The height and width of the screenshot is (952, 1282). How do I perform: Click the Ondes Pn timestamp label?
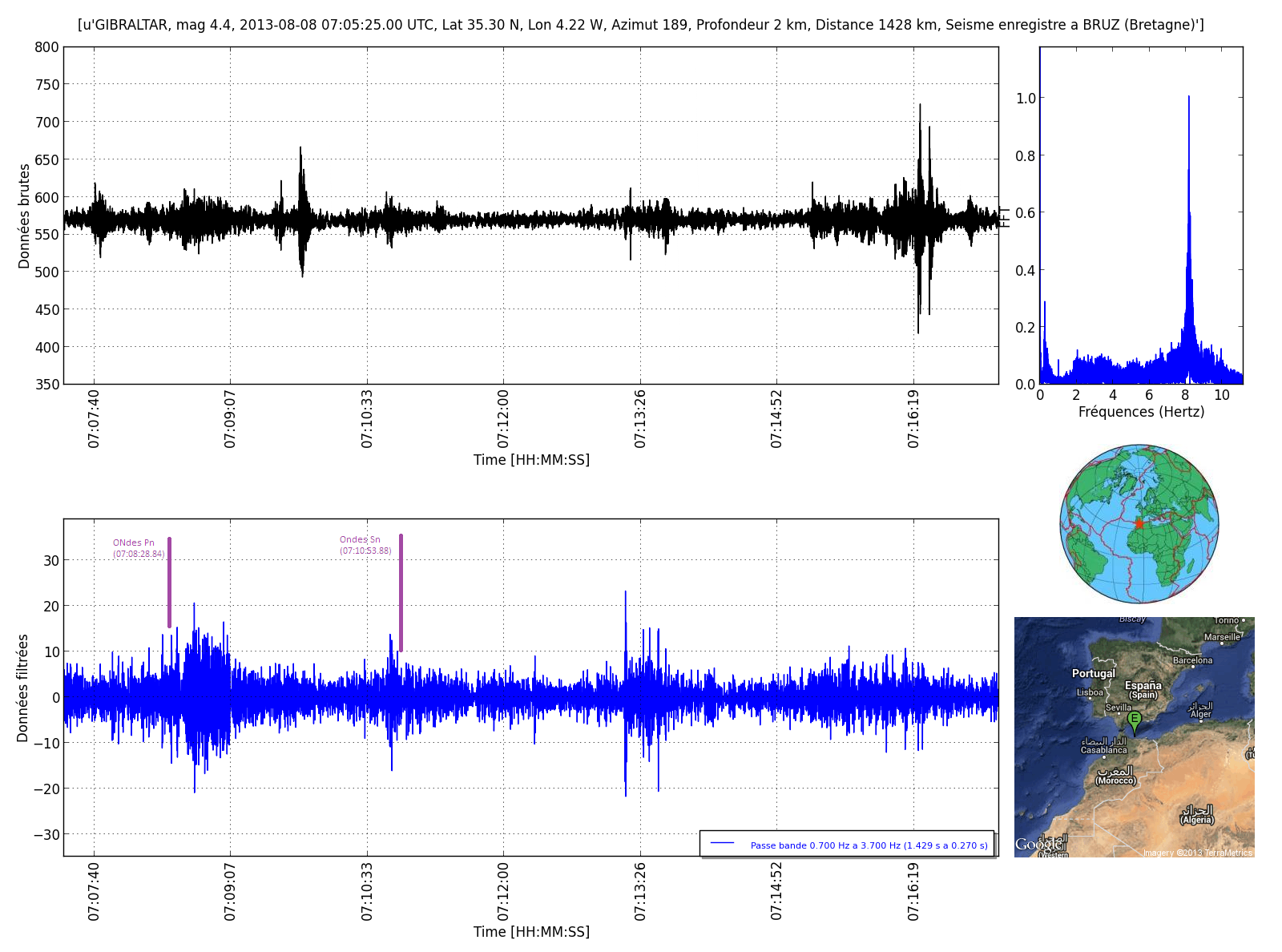tap(139, 554)
